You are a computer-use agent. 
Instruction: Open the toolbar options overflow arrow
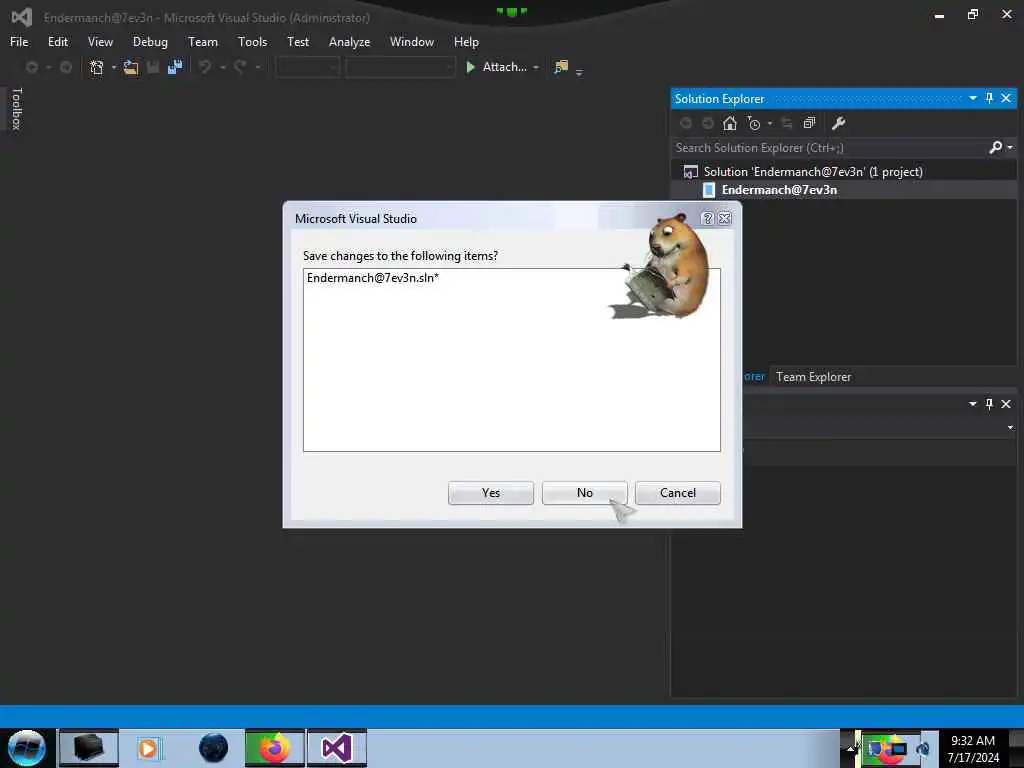tap(579, 71)
